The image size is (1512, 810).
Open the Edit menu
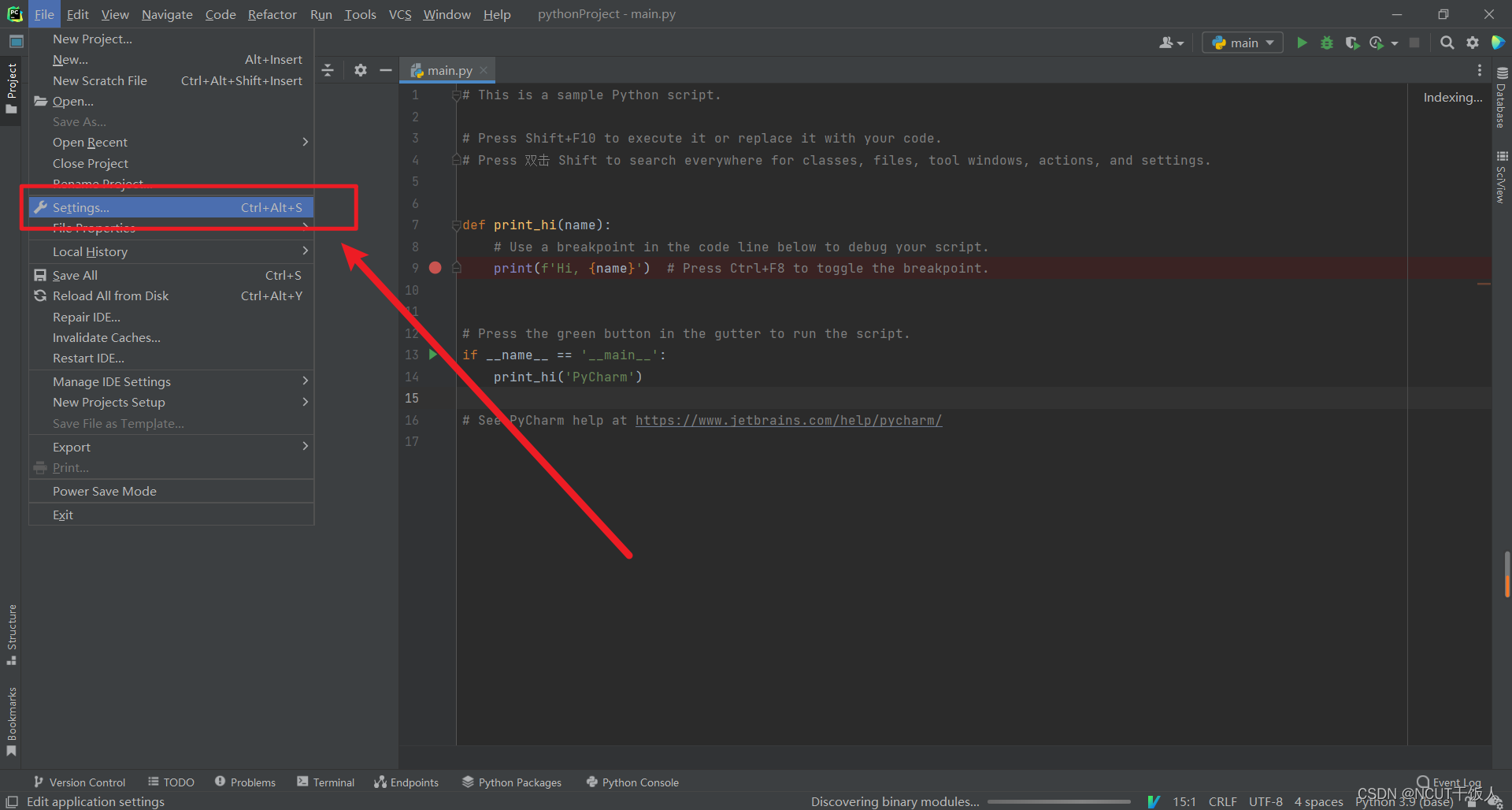click(77, 14)
